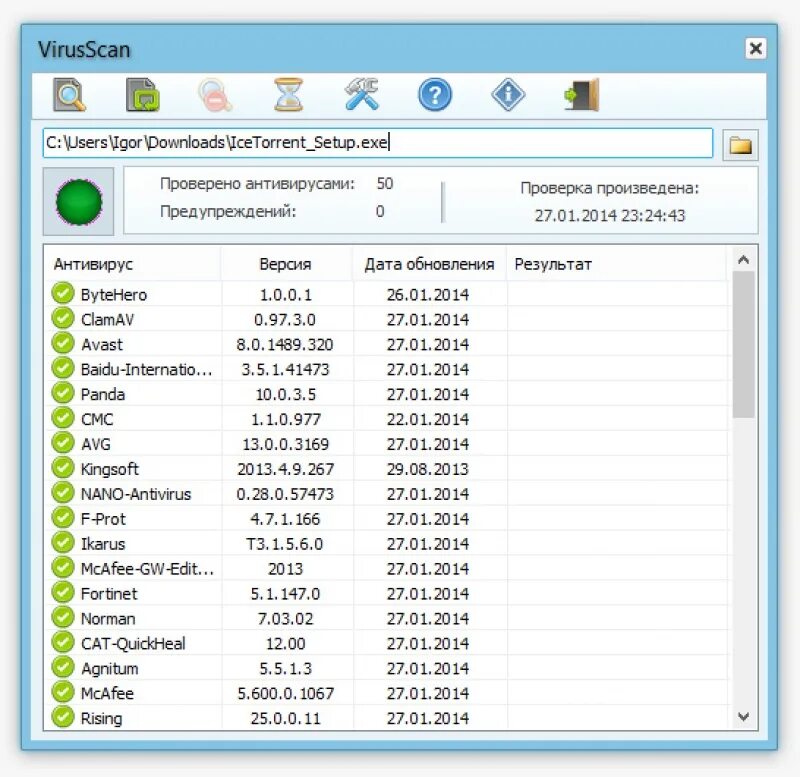The height and width of the screenshot is (777, 800).
Task: Close the VirusScan window
Action: (756, 48)
